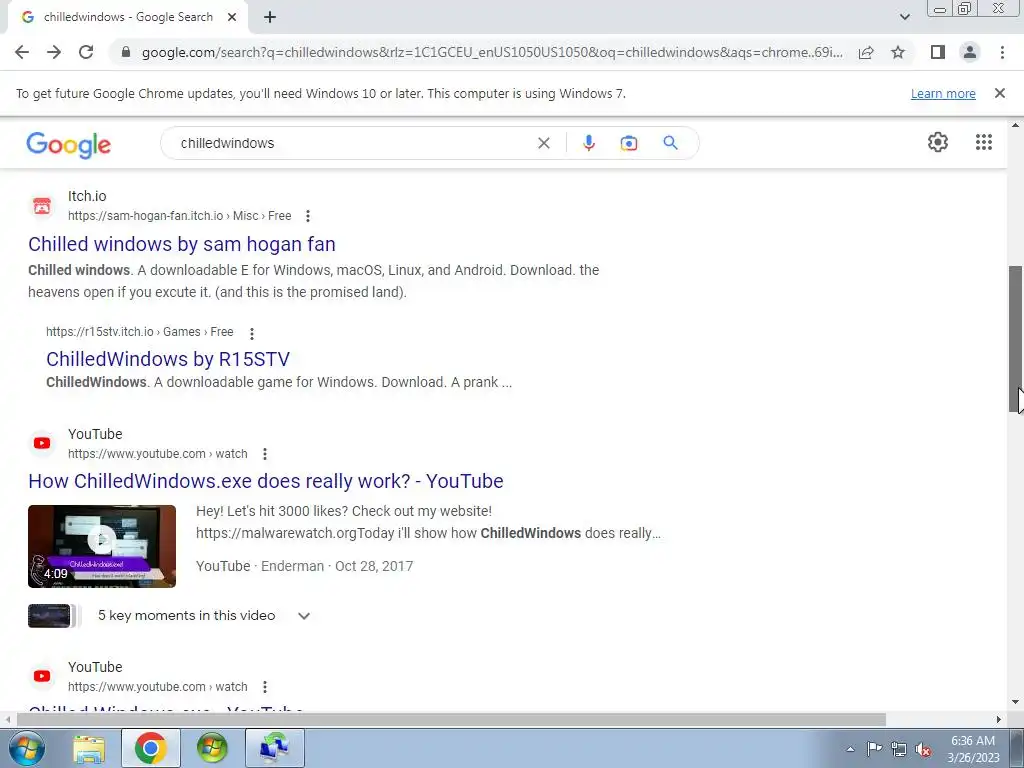Open more options for sam-hogan-fan.itch.io result

click(x=308, y=216)
